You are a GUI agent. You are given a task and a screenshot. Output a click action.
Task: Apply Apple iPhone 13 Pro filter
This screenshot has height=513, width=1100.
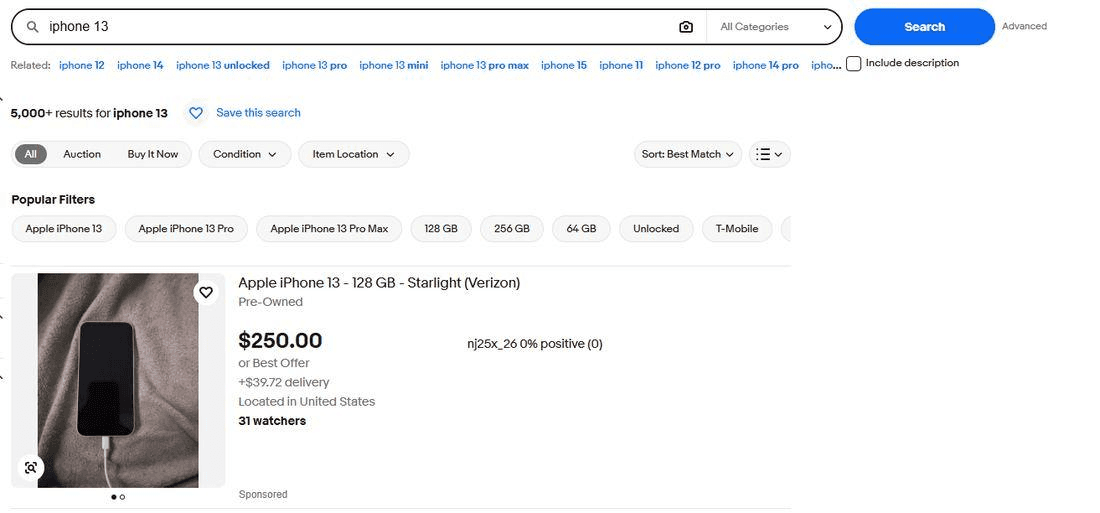pyautogui.click(x=186, y=229)
